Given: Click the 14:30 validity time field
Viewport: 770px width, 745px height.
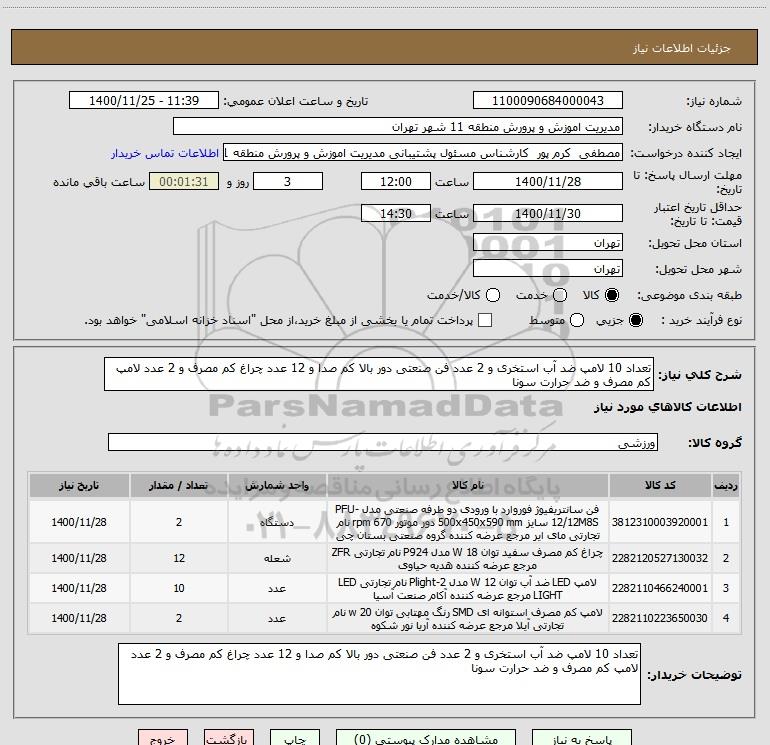Looking at the screenshot, I should [396, 213].
